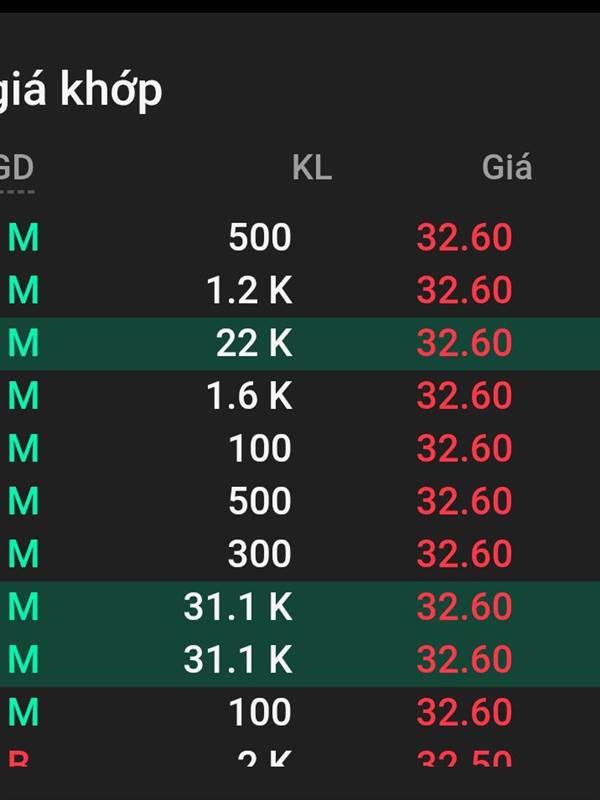Image resolution: width=600 pixels, height=800 pixels.
Task: Tap the green M marker in the 1.2 K row
Action: [23, 290]
